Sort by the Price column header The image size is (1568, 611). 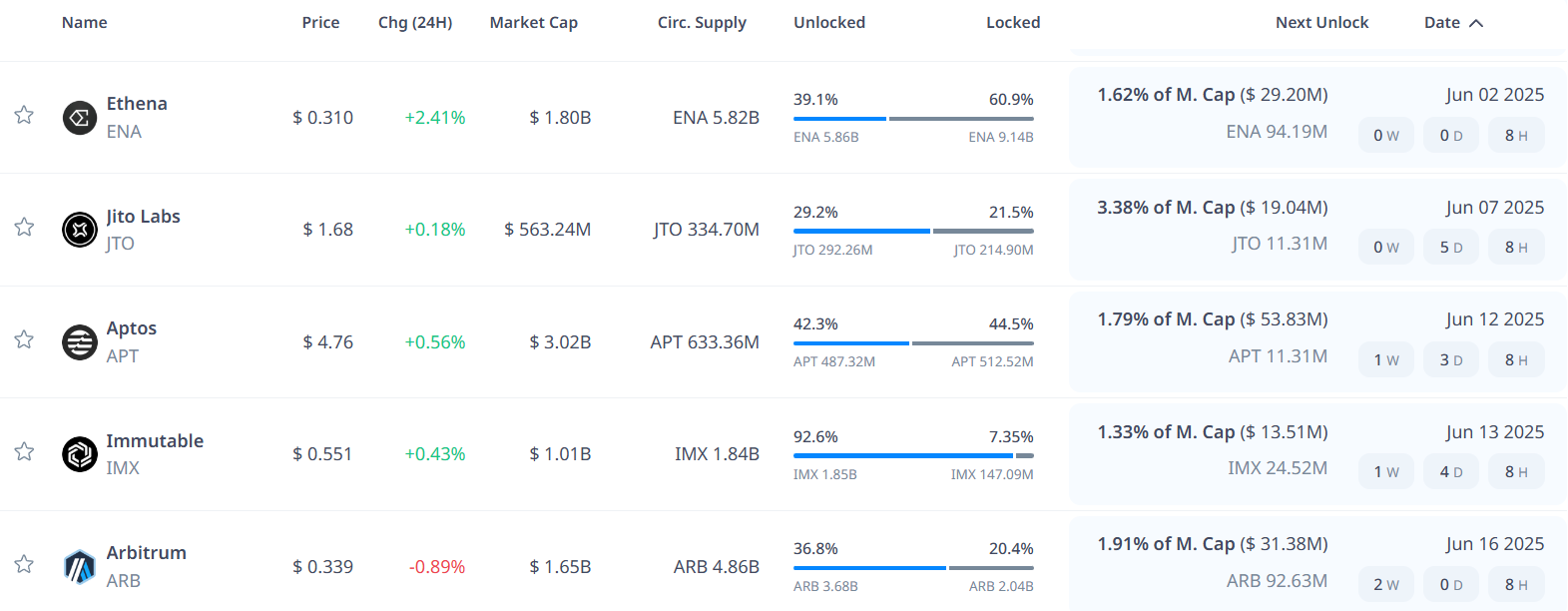pos(320,23)
